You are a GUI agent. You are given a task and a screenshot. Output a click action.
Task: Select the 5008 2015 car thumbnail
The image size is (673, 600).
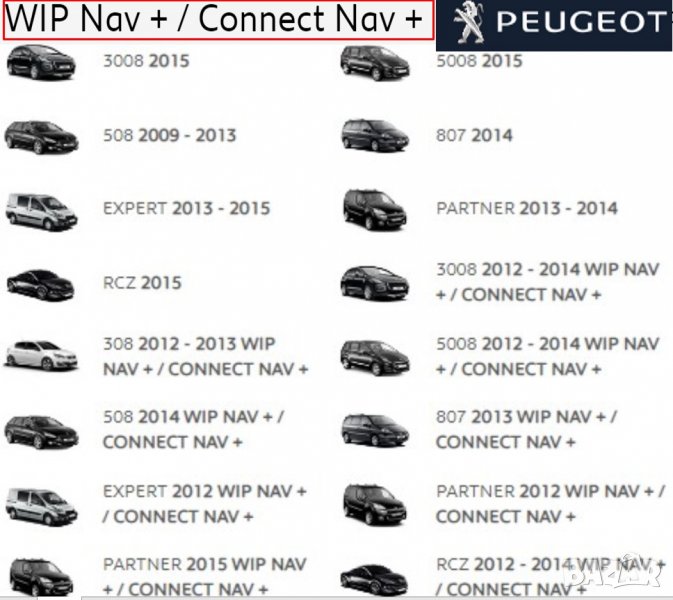click(x=375, y=63)
